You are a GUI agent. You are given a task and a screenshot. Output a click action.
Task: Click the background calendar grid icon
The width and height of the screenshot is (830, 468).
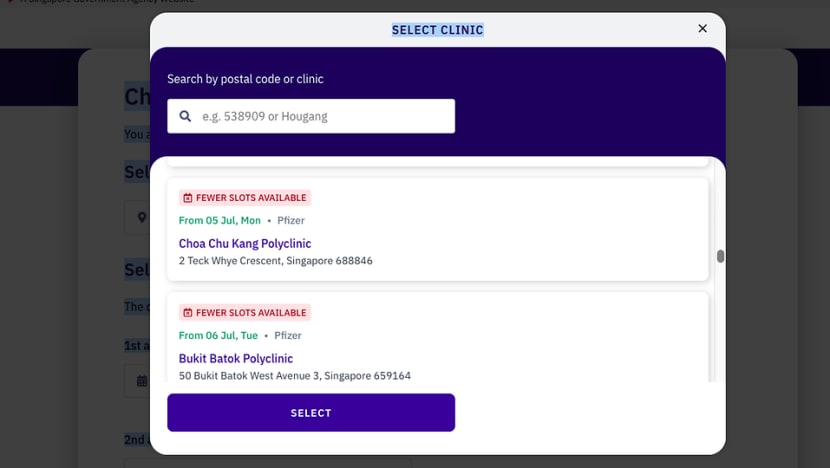142,381
